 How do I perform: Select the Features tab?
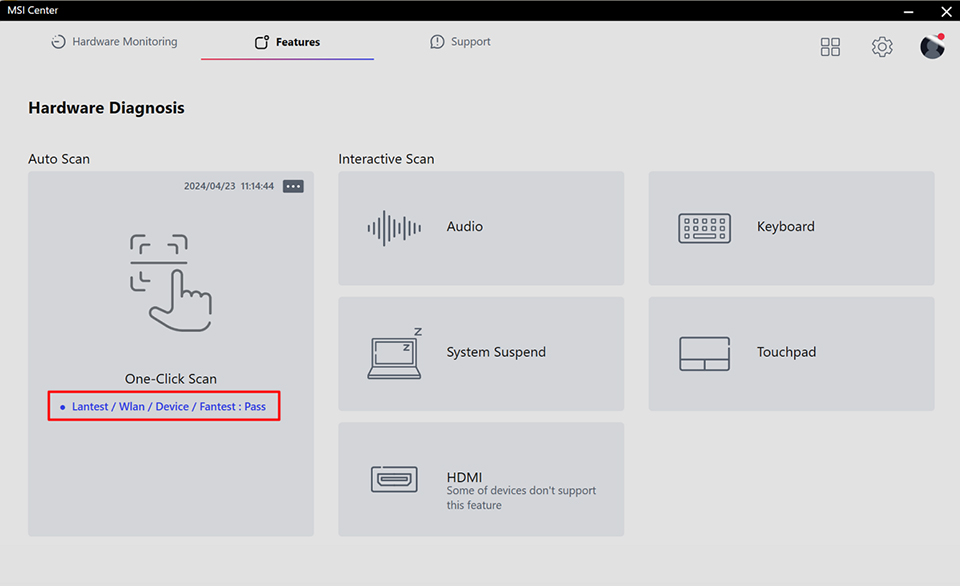click(287, 42)
